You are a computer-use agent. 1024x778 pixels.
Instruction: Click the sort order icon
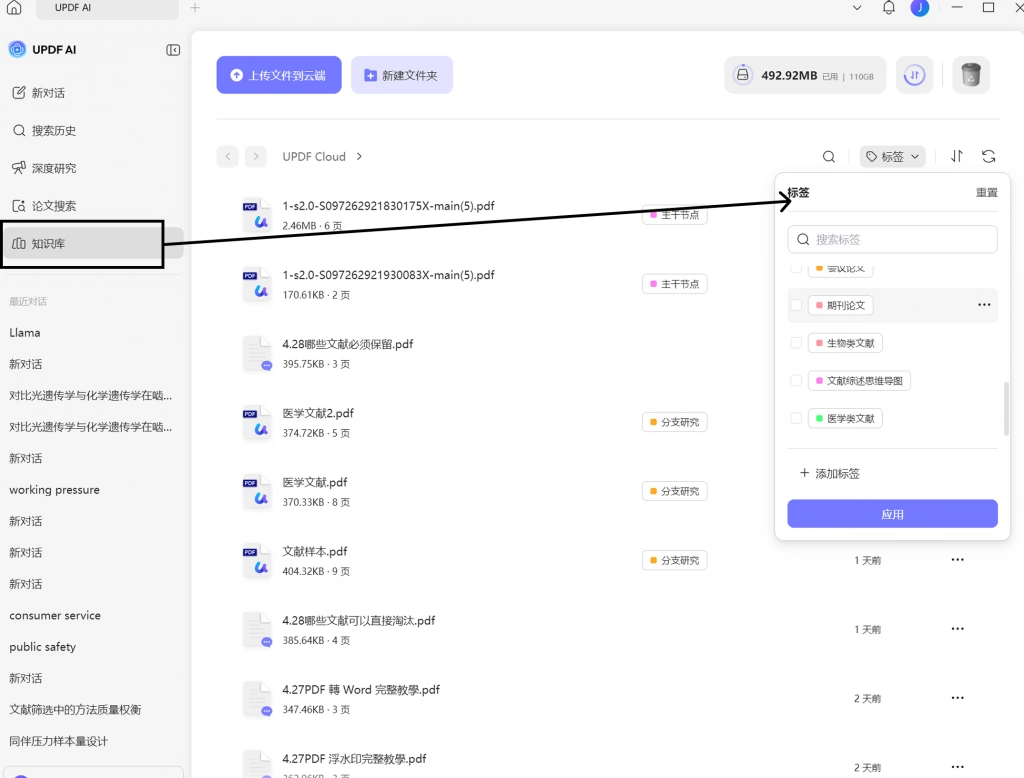[957, 156]
